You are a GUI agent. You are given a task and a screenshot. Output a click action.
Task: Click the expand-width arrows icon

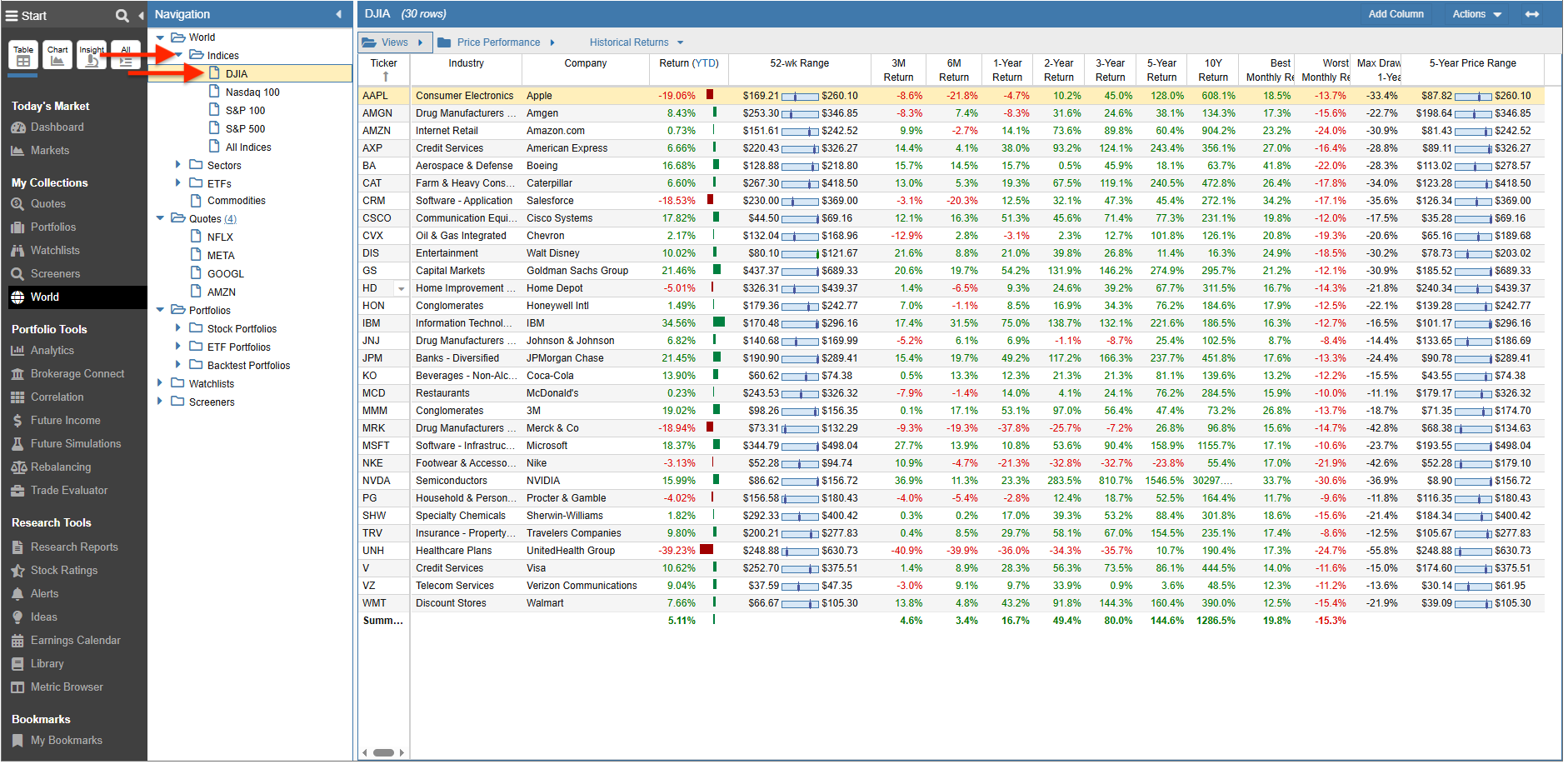click(1531, 14)
